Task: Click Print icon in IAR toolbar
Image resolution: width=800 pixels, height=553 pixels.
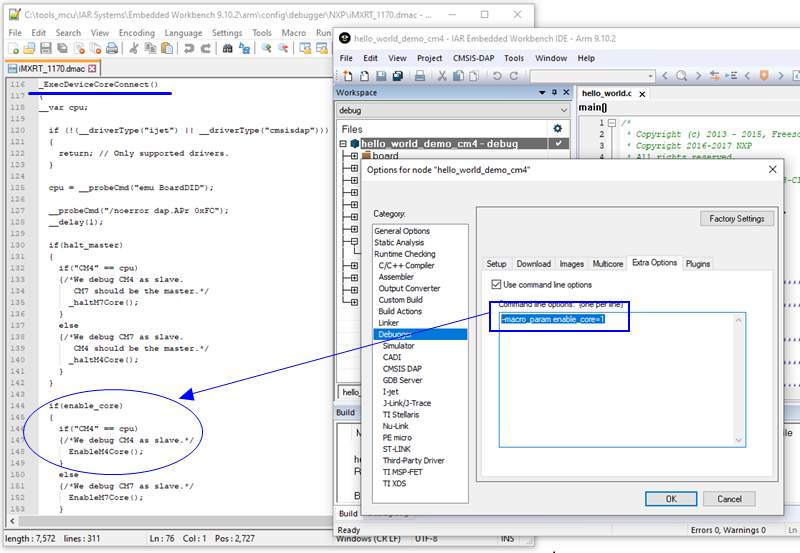Action: [420, 76]
